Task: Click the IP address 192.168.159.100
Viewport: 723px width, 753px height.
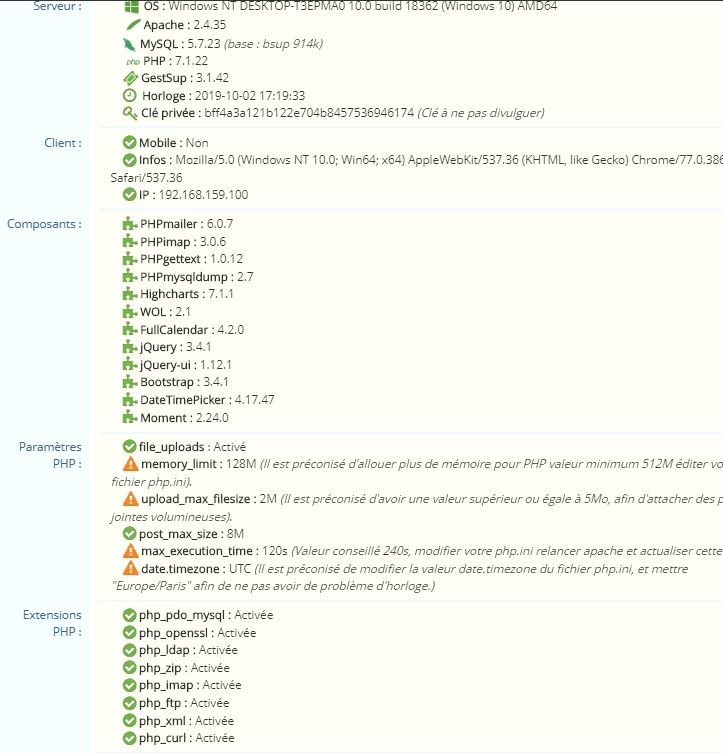Action: [x=204, y=194]
